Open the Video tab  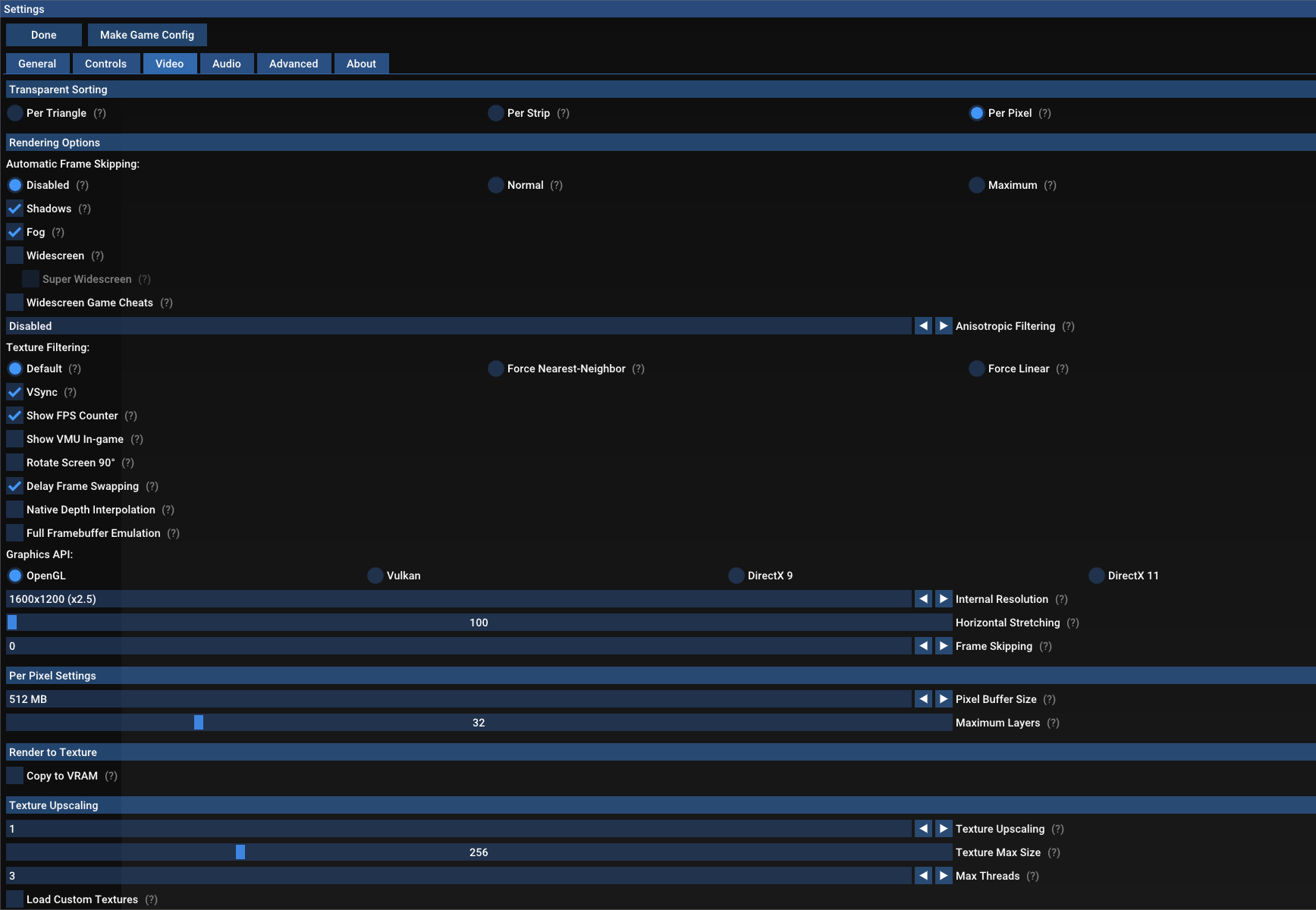pos(170,64)
